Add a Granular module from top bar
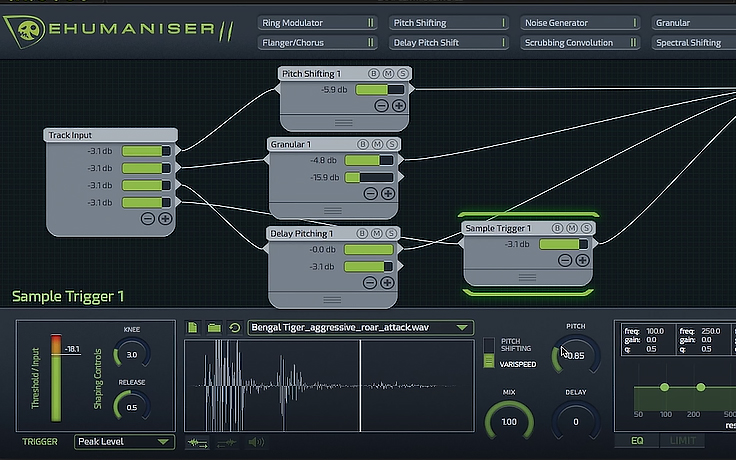 coord(694,23)
